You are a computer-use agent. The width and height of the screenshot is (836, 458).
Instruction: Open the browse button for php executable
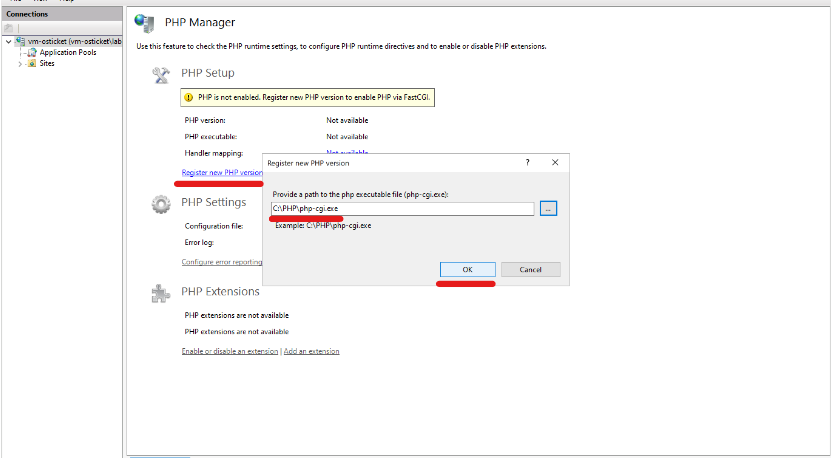coord(548,209)
